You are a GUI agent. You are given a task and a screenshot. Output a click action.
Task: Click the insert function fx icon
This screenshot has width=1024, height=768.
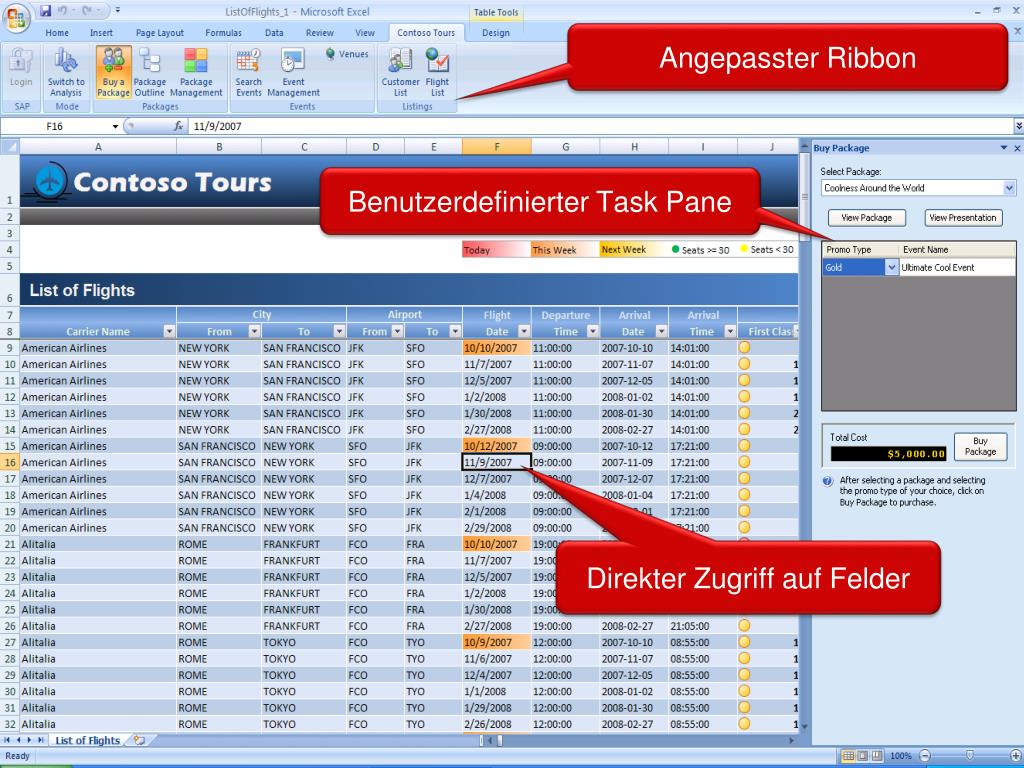tap(178, 126)
